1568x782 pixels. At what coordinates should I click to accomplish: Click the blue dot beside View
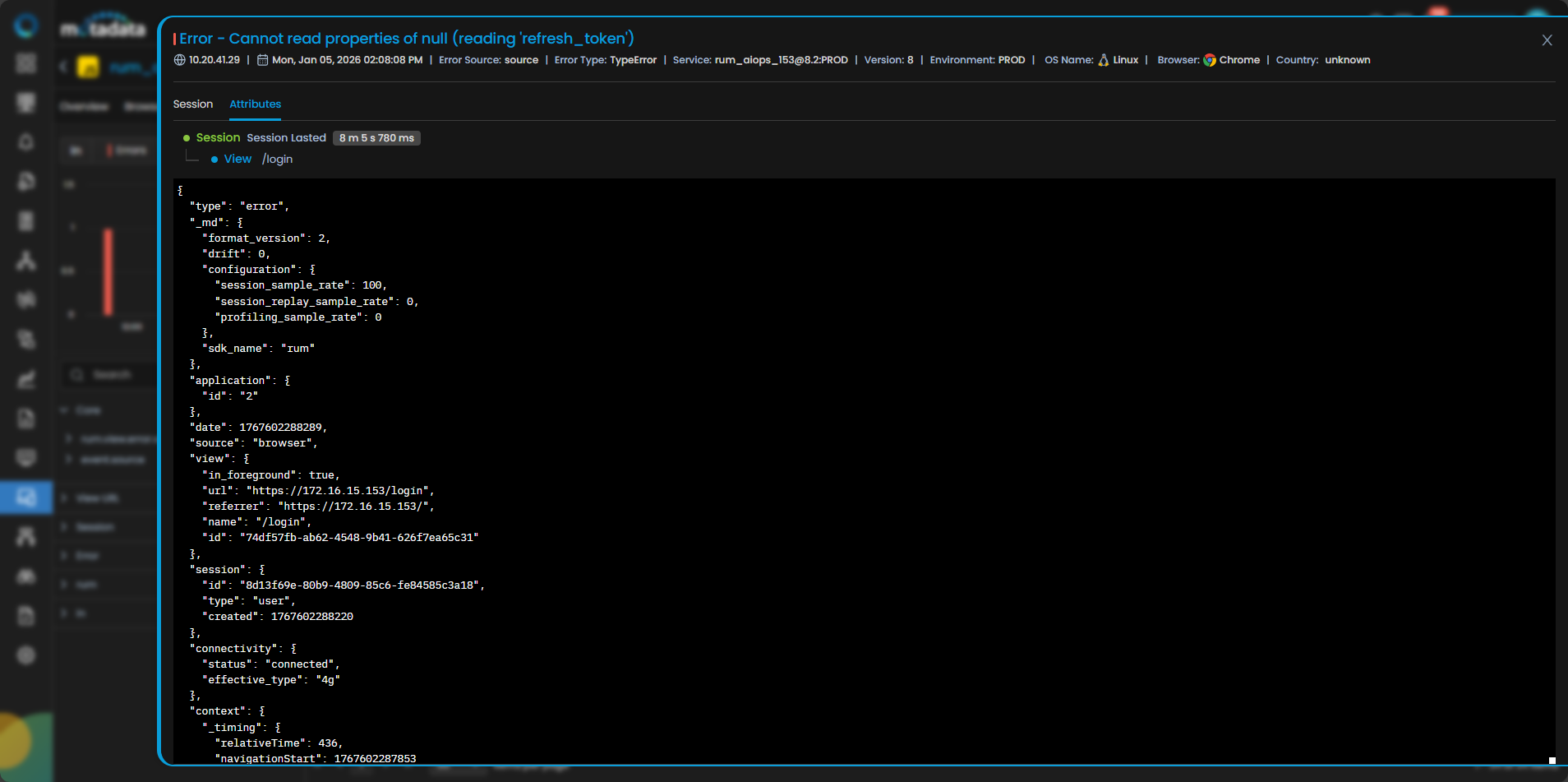click(x=214, y=160)
